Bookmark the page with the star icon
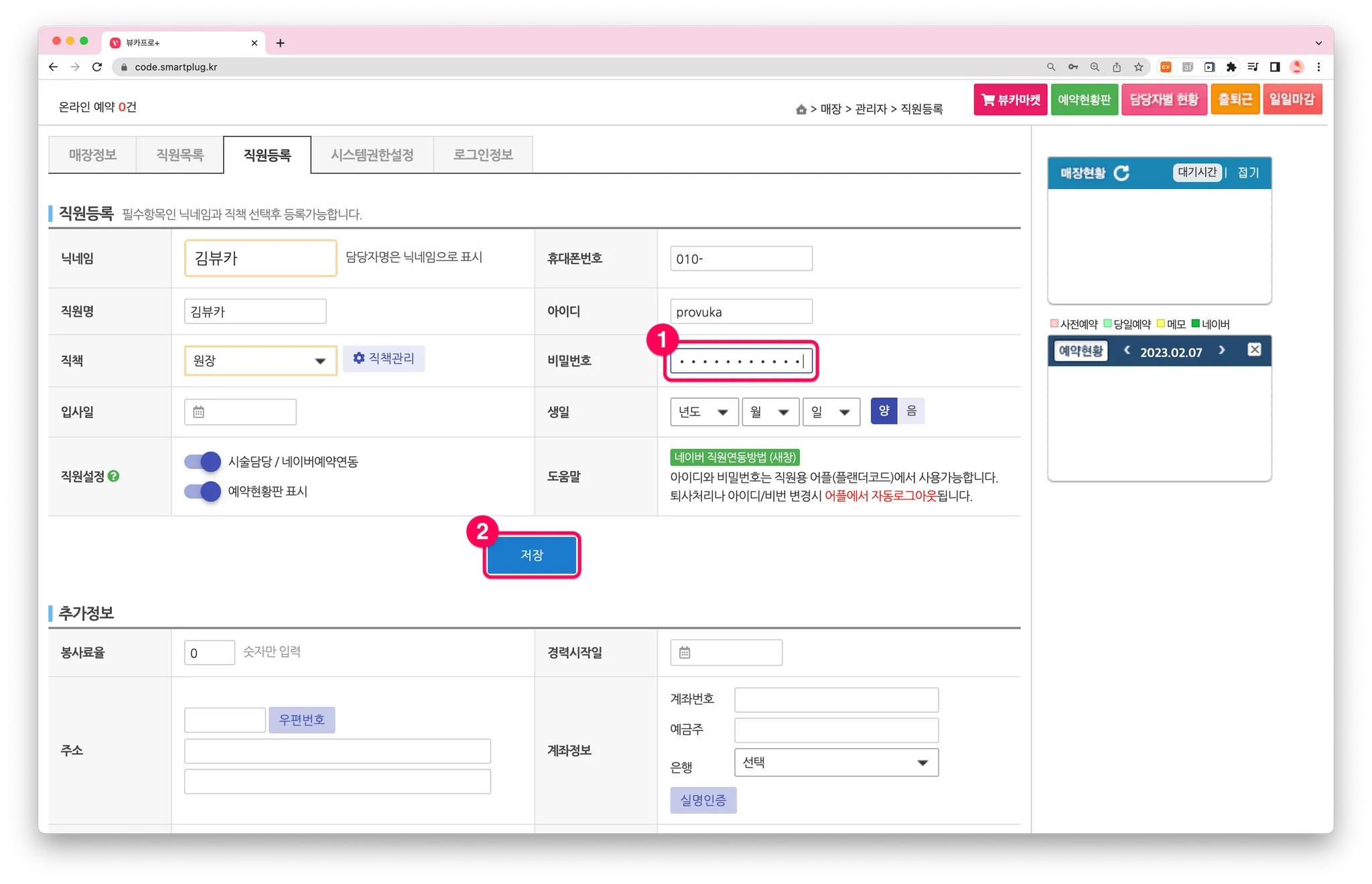The image size is (1372, 884). click(1138, 67)
